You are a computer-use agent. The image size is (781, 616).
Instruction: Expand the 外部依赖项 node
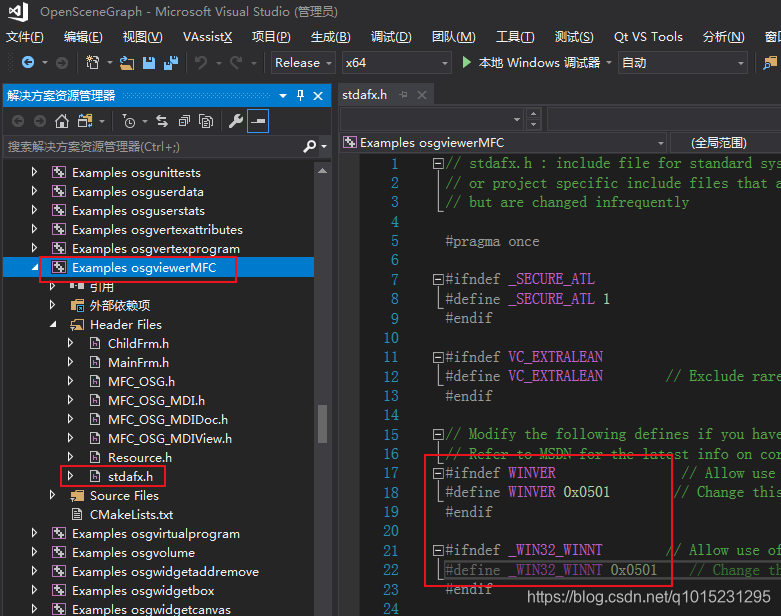click(53, 305)
